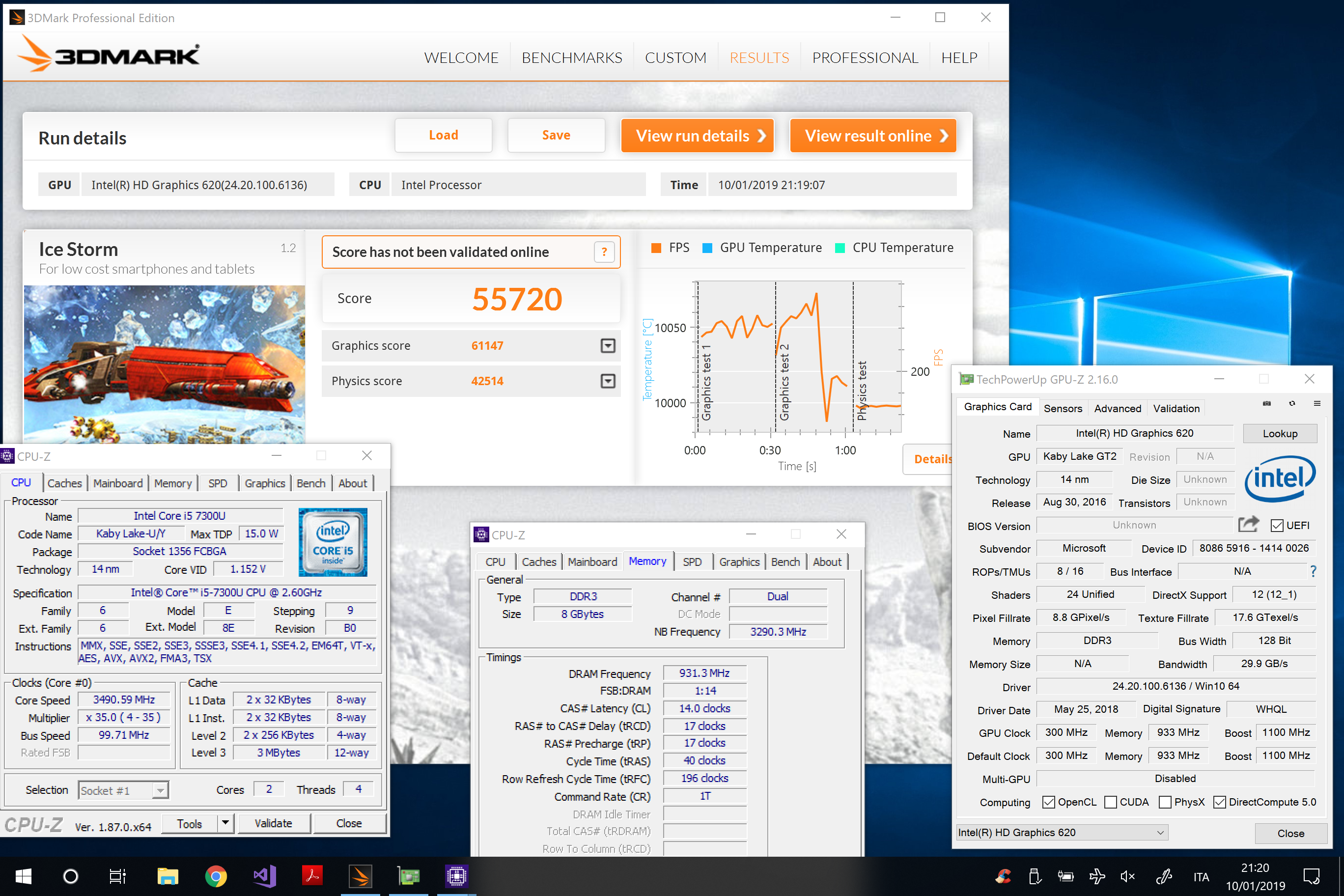Image resolution: width=1344 pixels, height=896 pixels.
Task: Click the Tools button in CPU-Z
Action: (x=189, y=823)
